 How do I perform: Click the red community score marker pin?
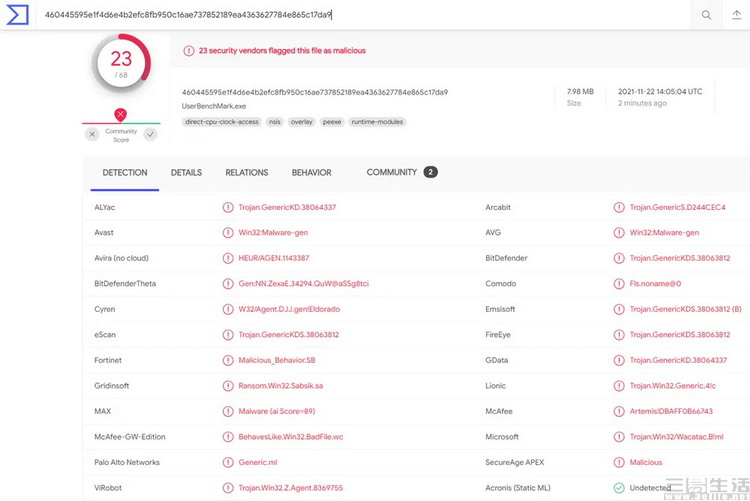pyautogui.click(x=121, y=114)
